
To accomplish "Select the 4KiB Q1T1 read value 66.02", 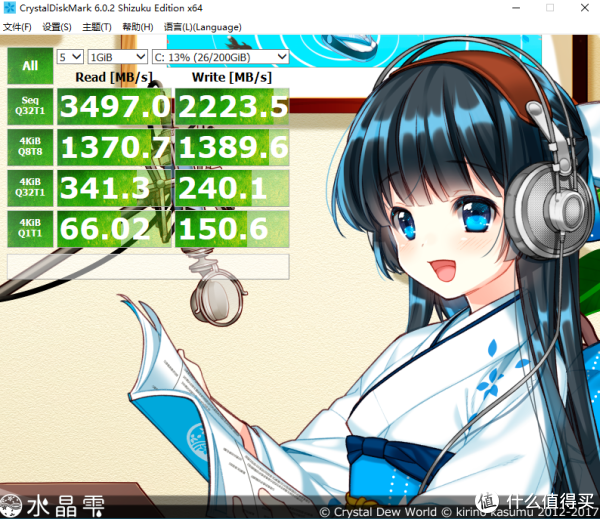I will coord(114,228).
